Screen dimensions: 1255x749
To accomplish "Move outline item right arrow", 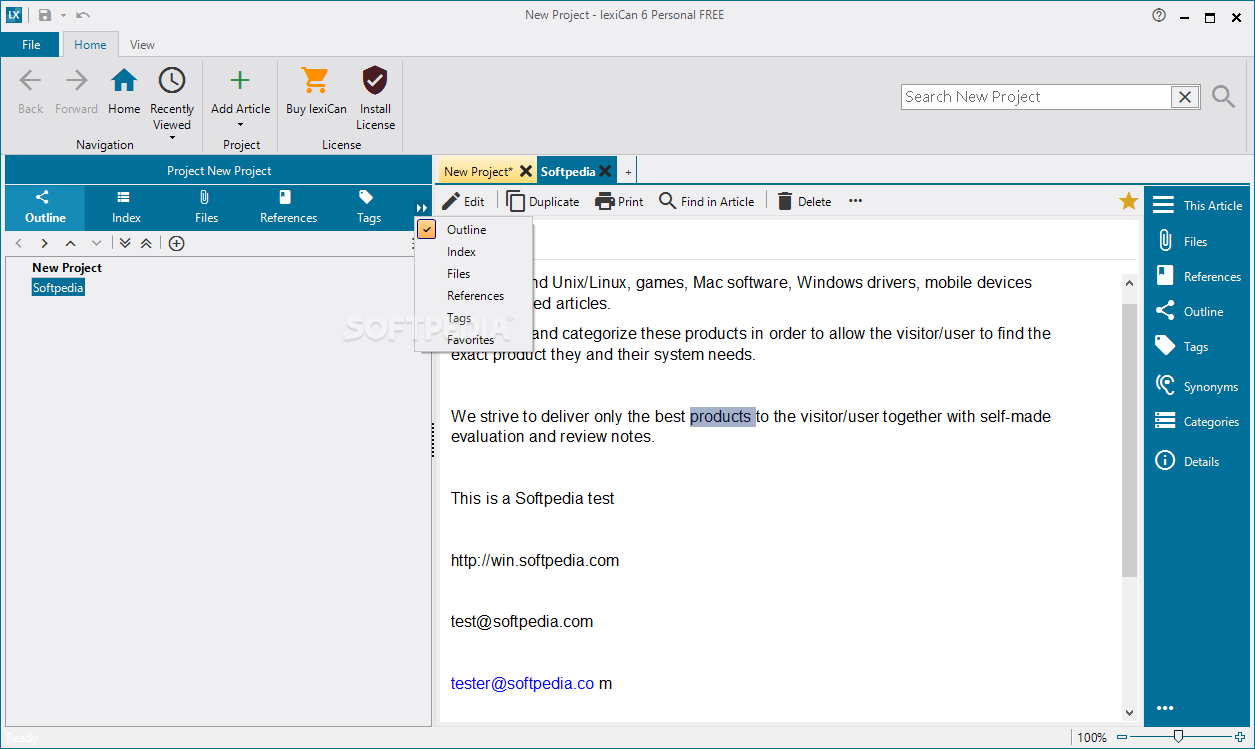I will click(44, 243).
